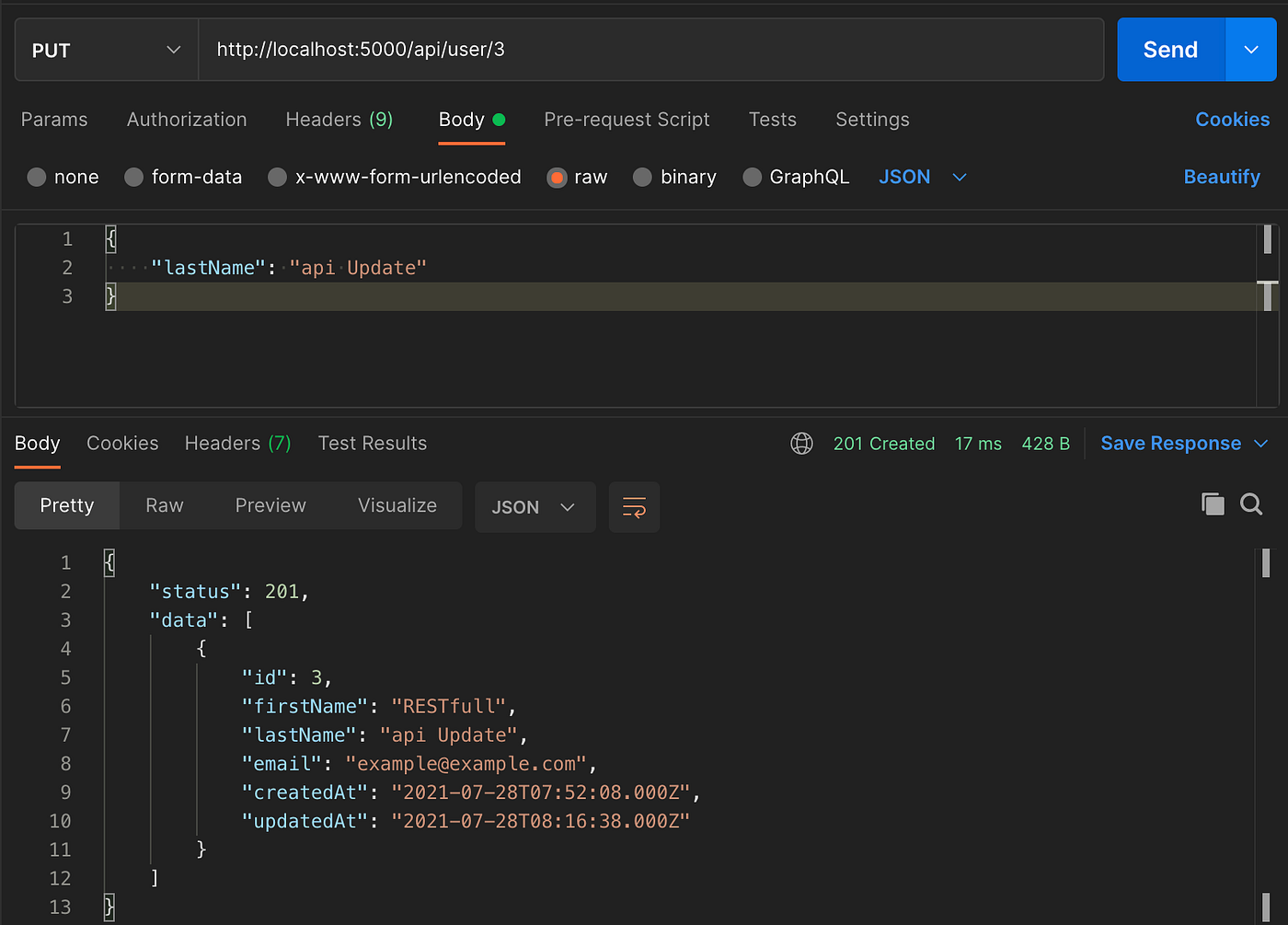Click the request URL input field

644,50
